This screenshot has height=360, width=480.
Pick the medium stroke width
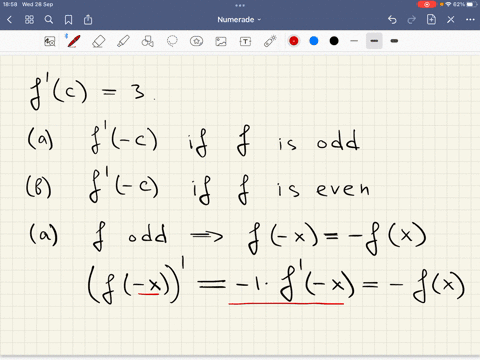(x=374, y=41)
